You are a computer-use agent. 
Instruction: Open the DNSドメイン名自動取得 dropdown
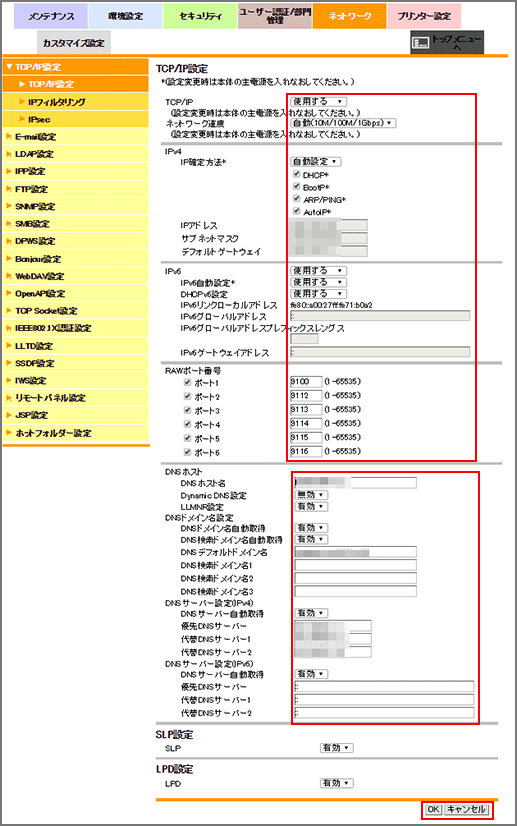pyautogui.click(x=311, y=527)
